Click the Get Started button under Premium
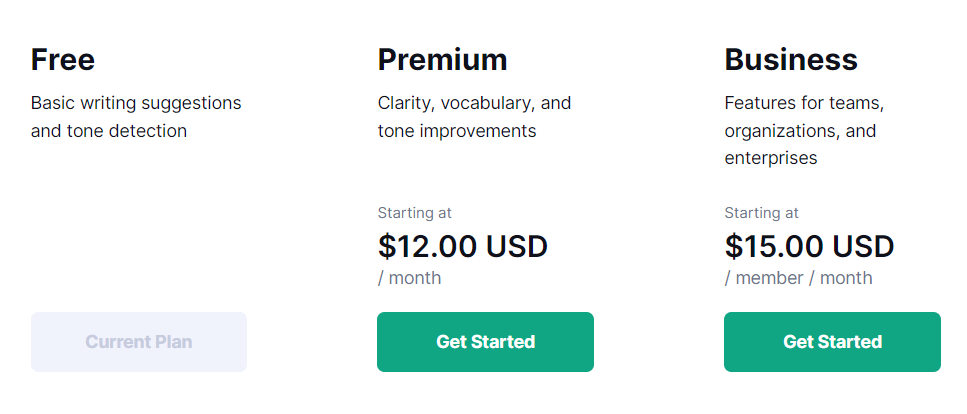Screen dimensions: 967x414 [x=485, y=342]
